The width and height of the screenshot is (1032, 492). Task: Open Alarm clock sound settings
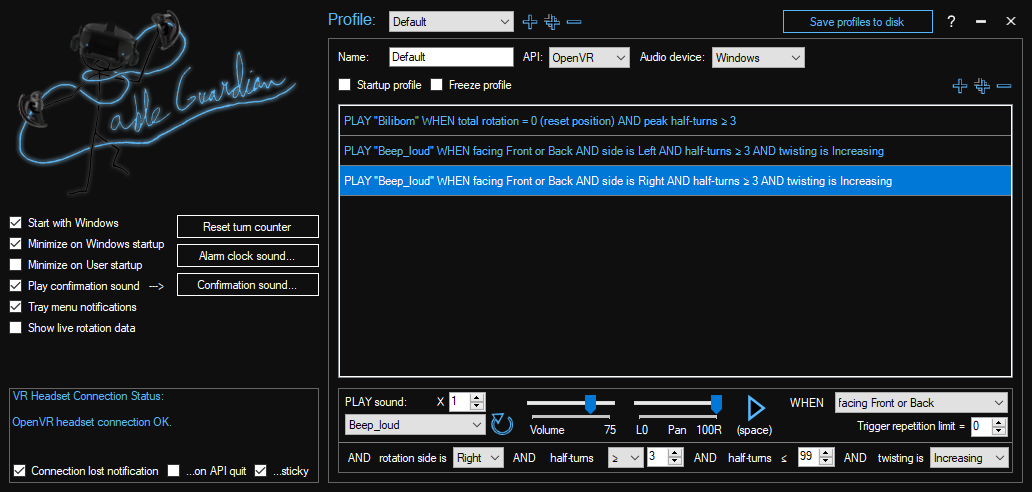[x=247, y=256]
